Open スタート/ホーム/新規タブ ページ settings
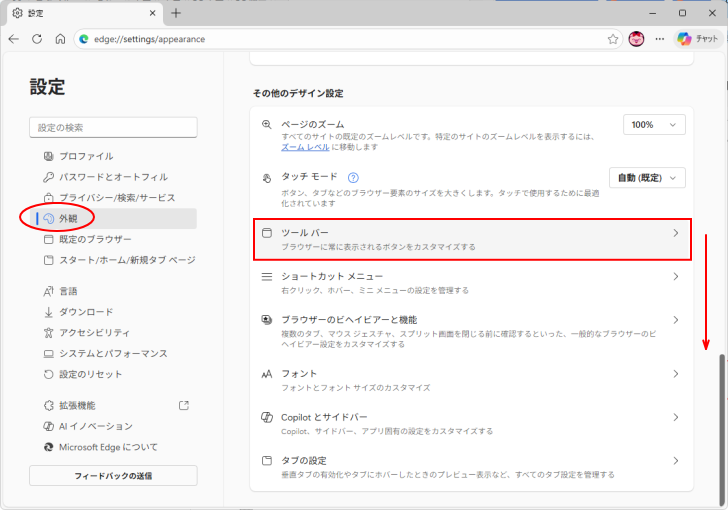The height and width of the screenshot is (510, 728). pos(113,260)
